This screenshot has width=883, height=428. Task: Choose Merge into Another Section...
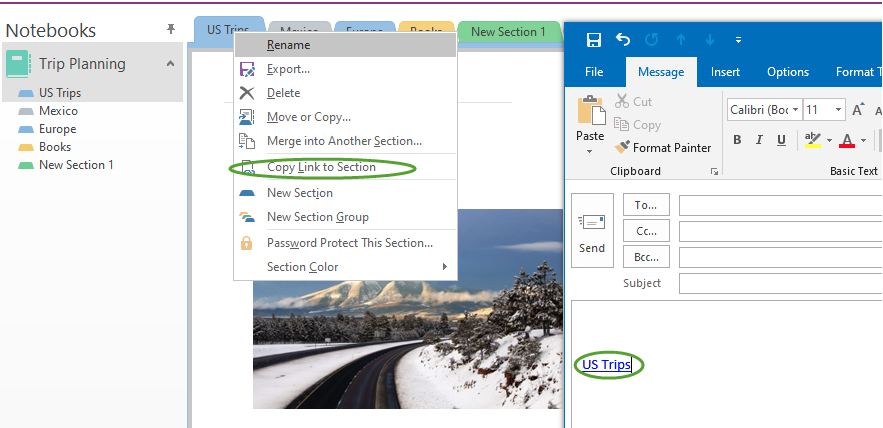(x=345, y=141)
